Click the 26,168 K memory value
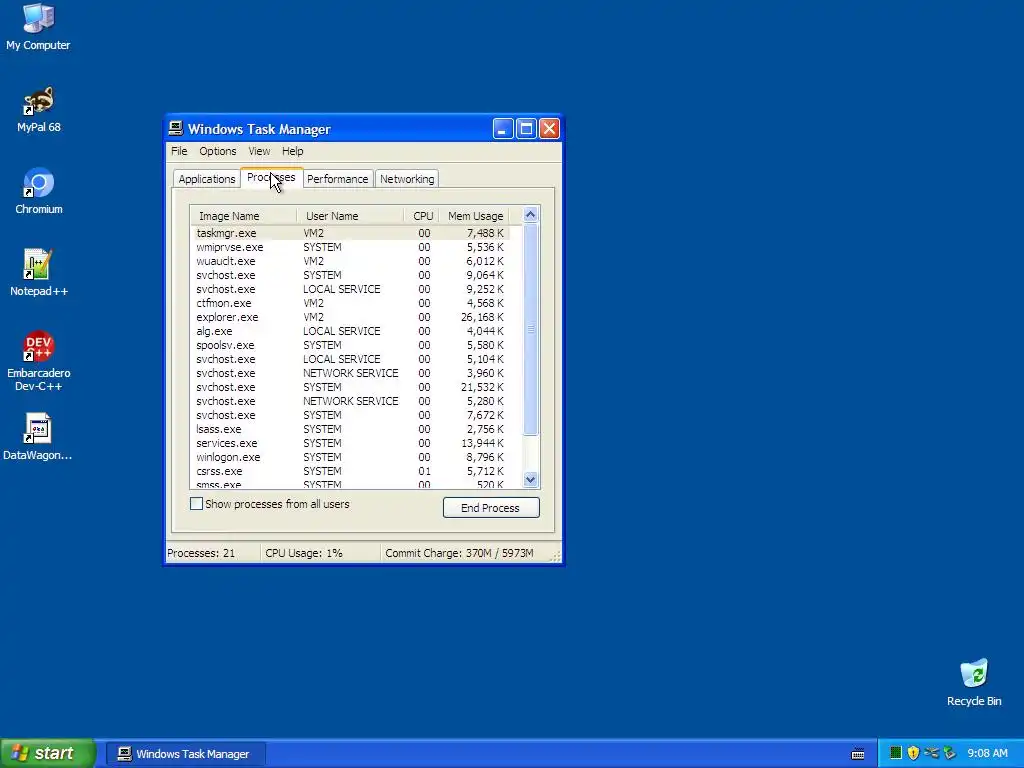The width and height of the screenshot is (1024, 768). coord(482,317)
